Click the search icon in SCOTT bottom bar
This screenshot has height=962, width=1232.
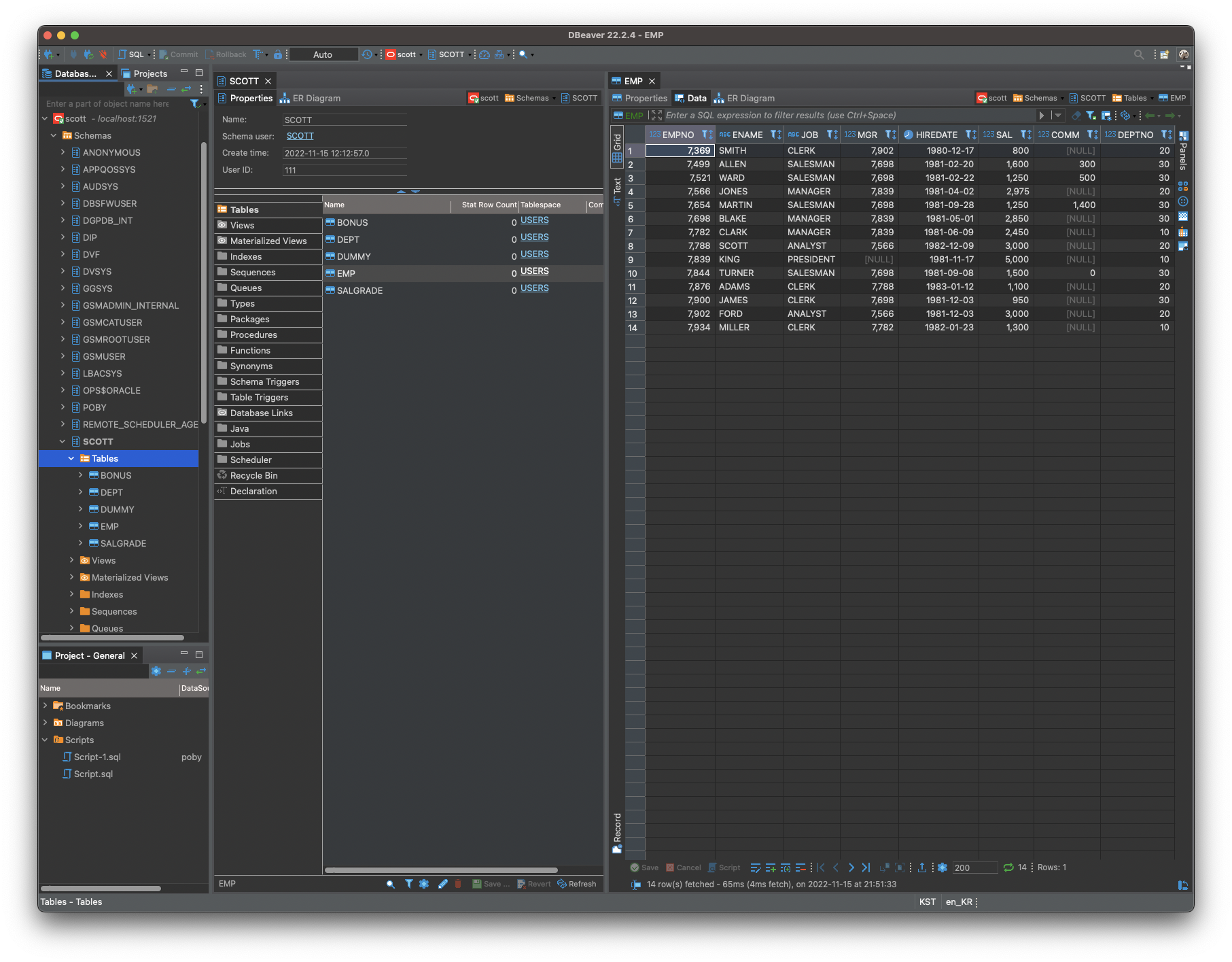[x=391, y=884]
